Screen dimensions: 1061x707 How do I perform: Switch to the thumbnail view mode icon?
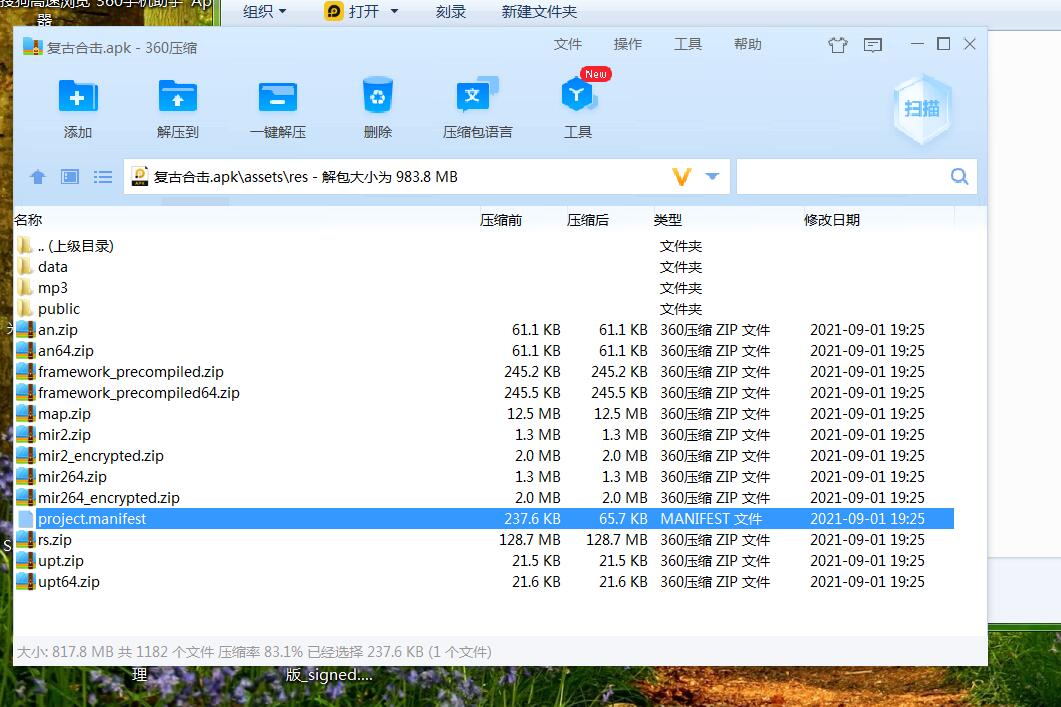click(x=70, y=177)
